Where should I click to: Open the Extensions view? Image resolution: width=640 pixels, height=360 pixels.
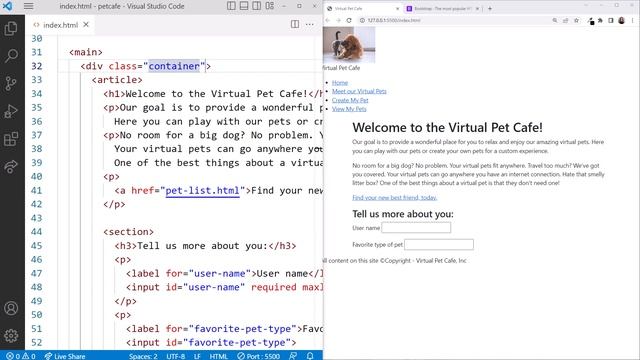pos(11,139)
